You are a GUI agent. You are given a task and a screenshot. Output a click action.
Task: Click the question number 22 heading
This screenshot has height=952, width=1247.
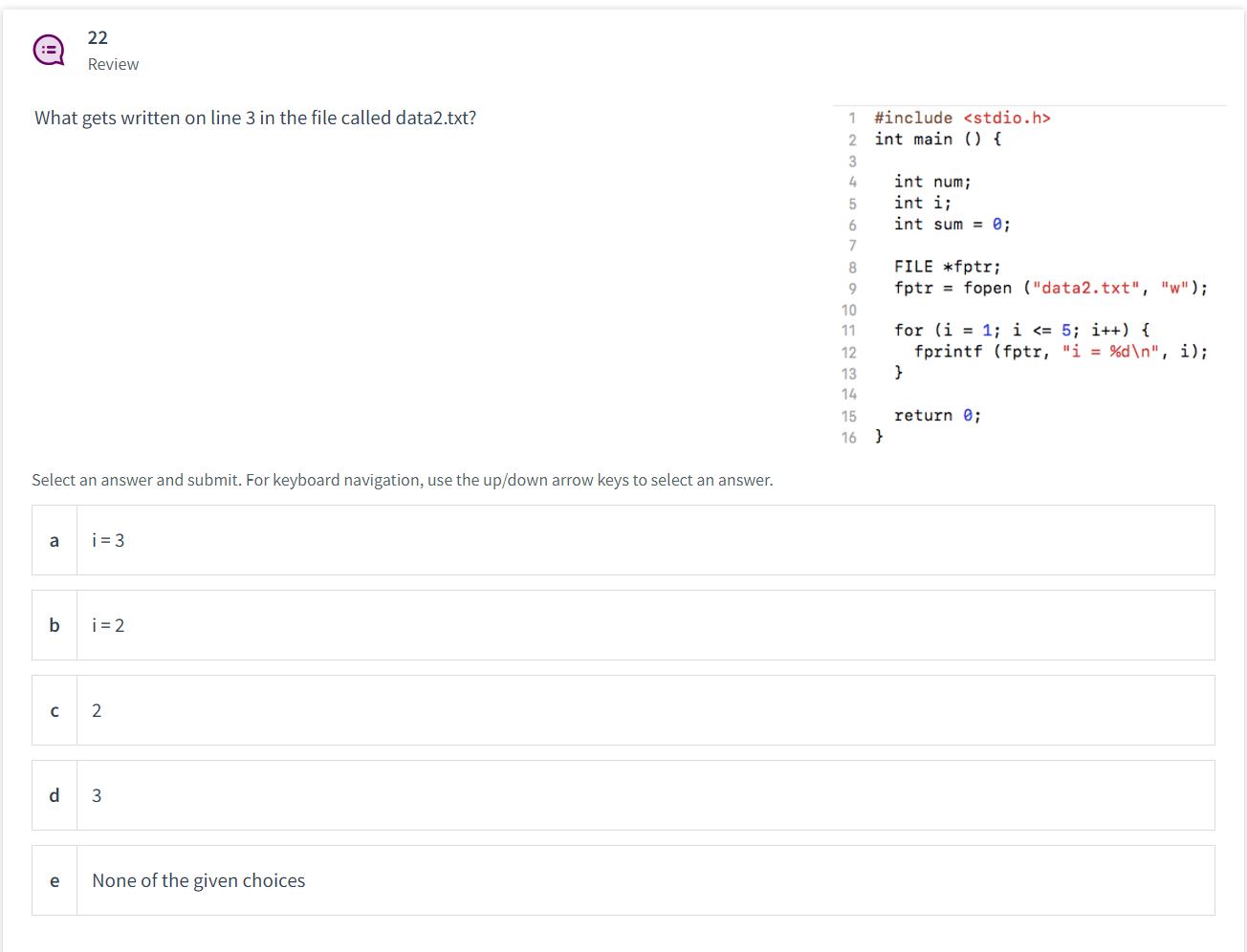tap(97, 37)
